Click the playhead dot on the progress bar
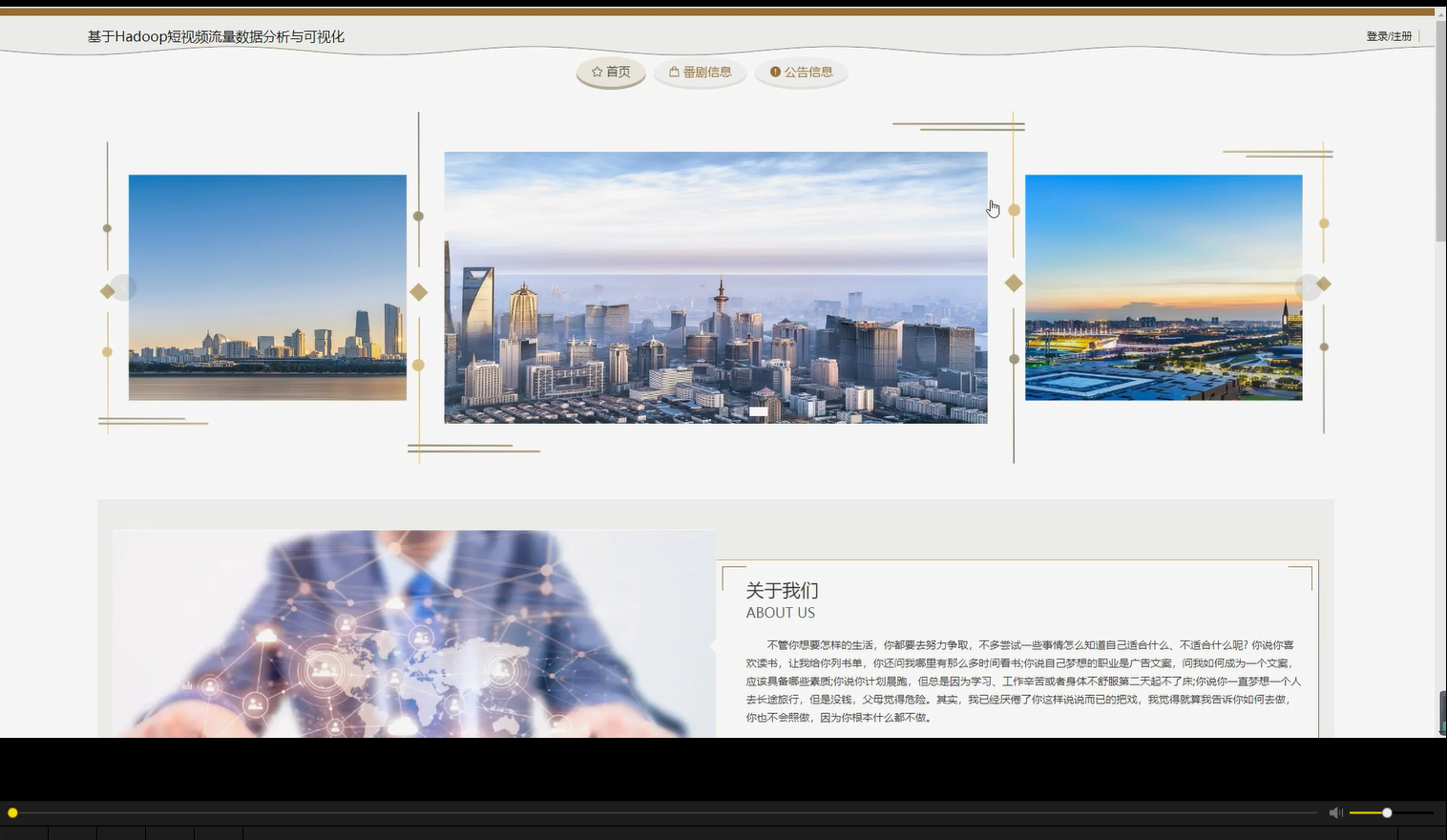 [14, 812]
